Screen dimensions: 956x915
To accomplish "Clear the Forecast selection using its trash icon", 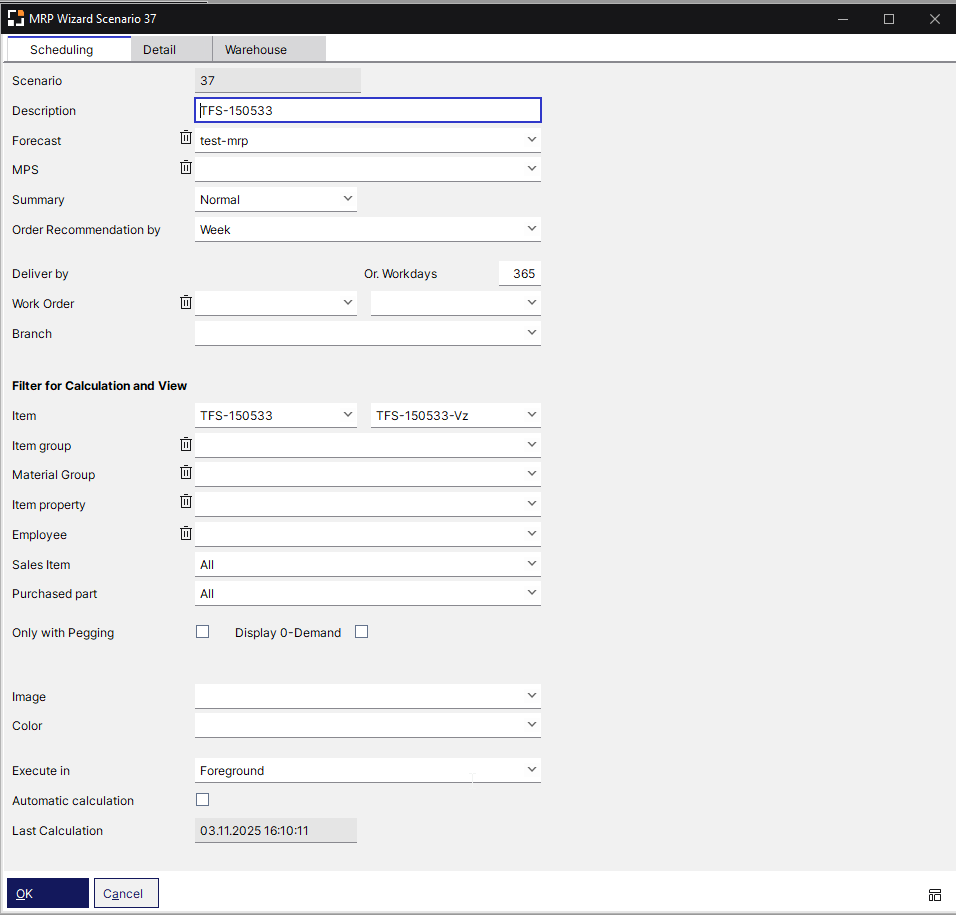I will click(185, 137).
